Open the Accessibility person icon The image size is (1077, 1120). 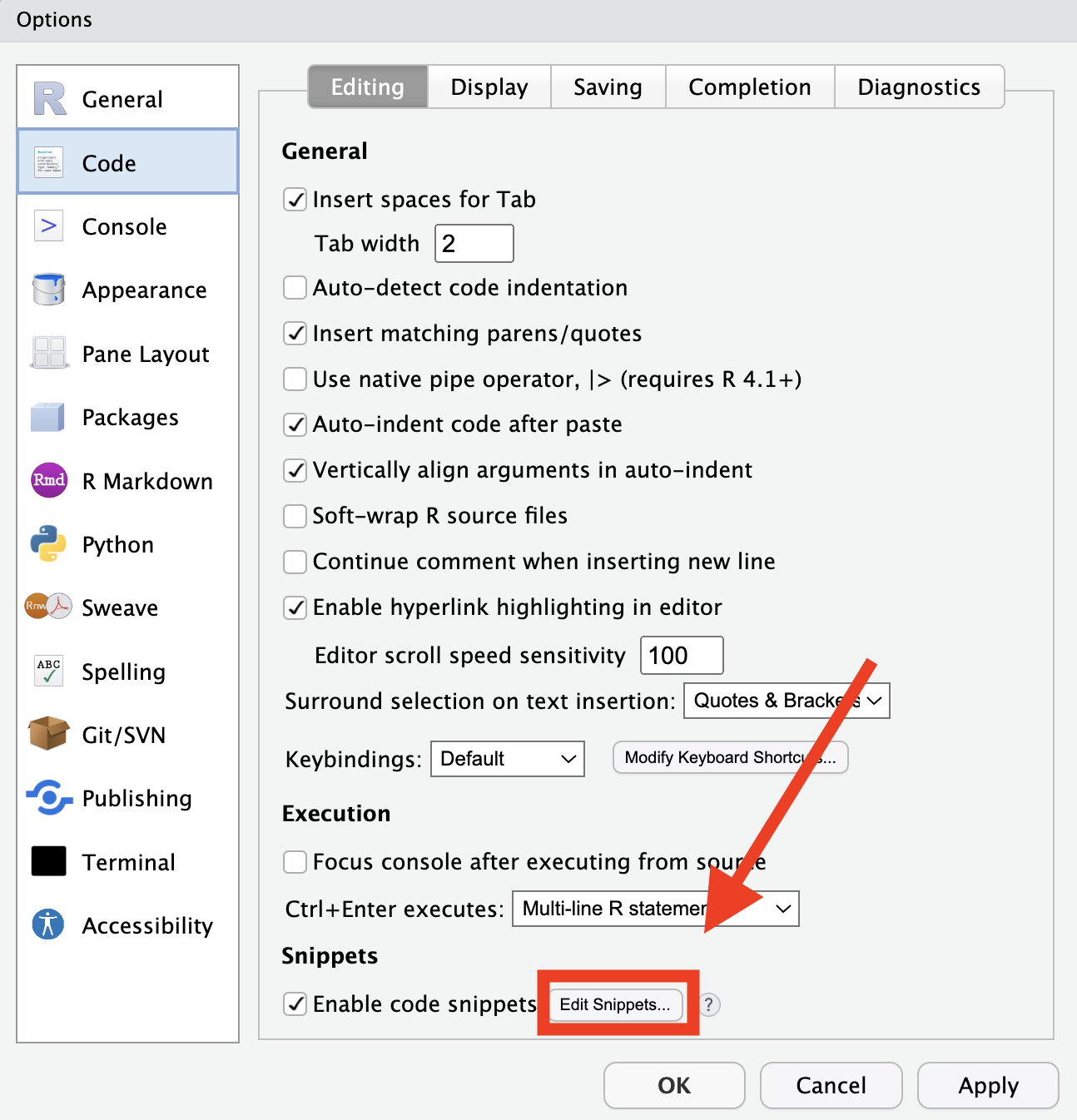click(48, 924)
